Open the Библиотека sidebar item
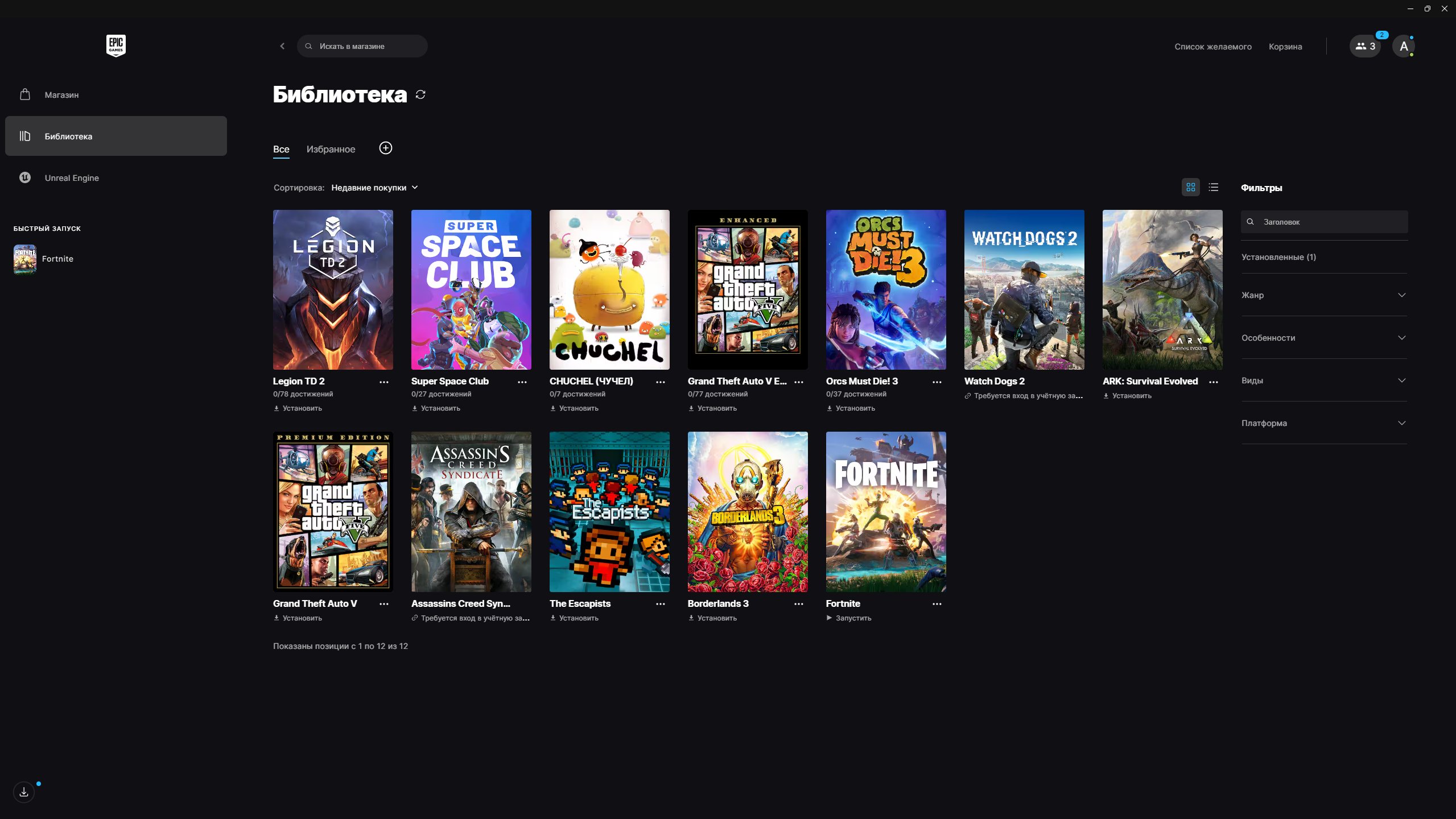The width and height of the screenshot is (1456, 819). coord(116,136)
